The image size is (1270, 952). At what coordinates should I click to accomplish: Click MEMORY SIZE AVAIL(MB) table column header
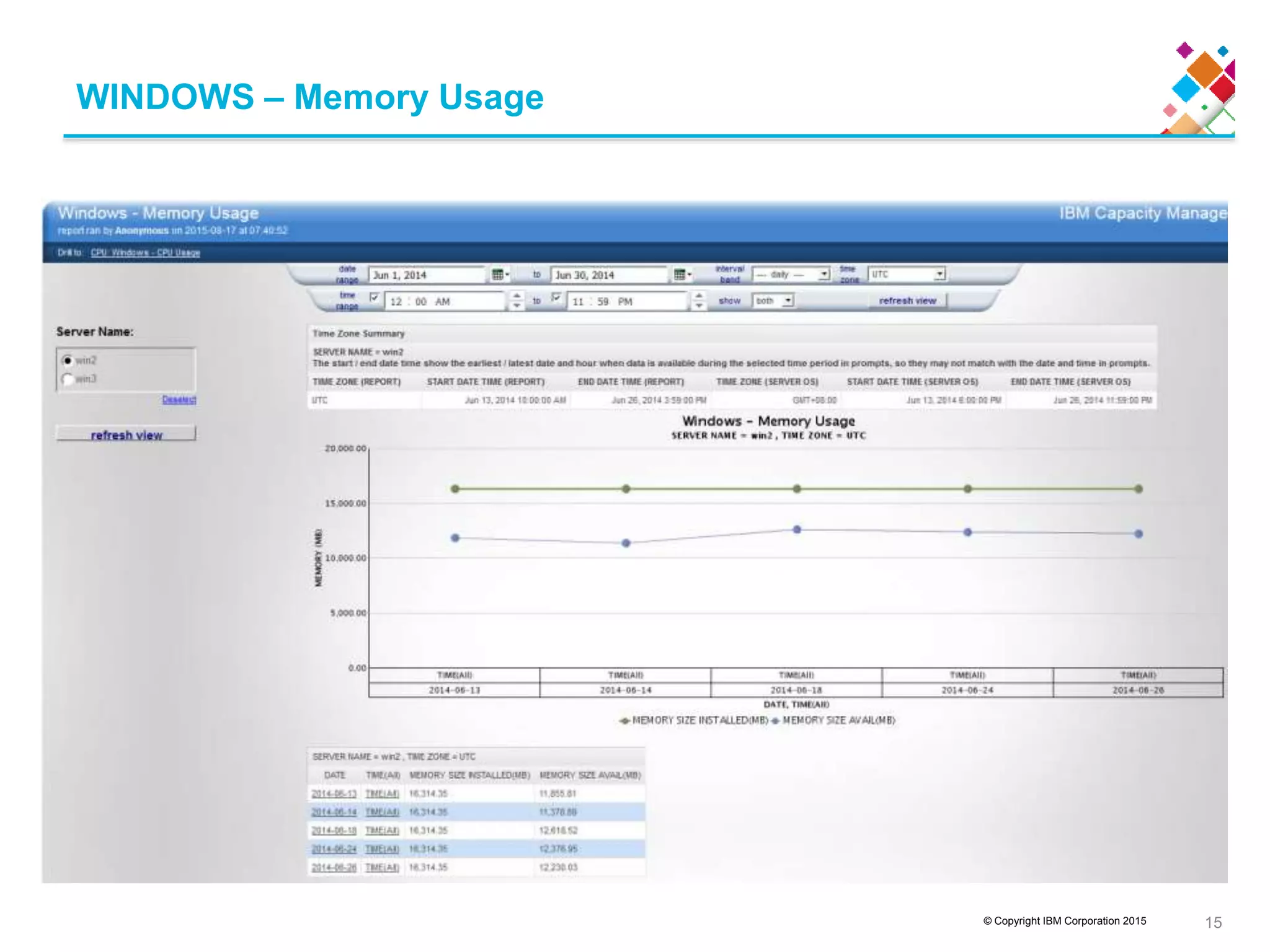(x=590, y=775)
